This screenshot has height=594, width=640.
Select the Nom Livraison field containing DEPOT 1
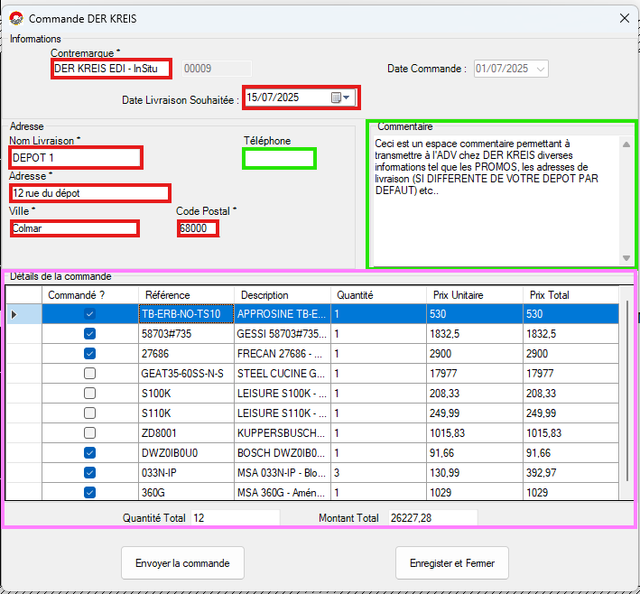pyautogui.click(x=75, y=158)
